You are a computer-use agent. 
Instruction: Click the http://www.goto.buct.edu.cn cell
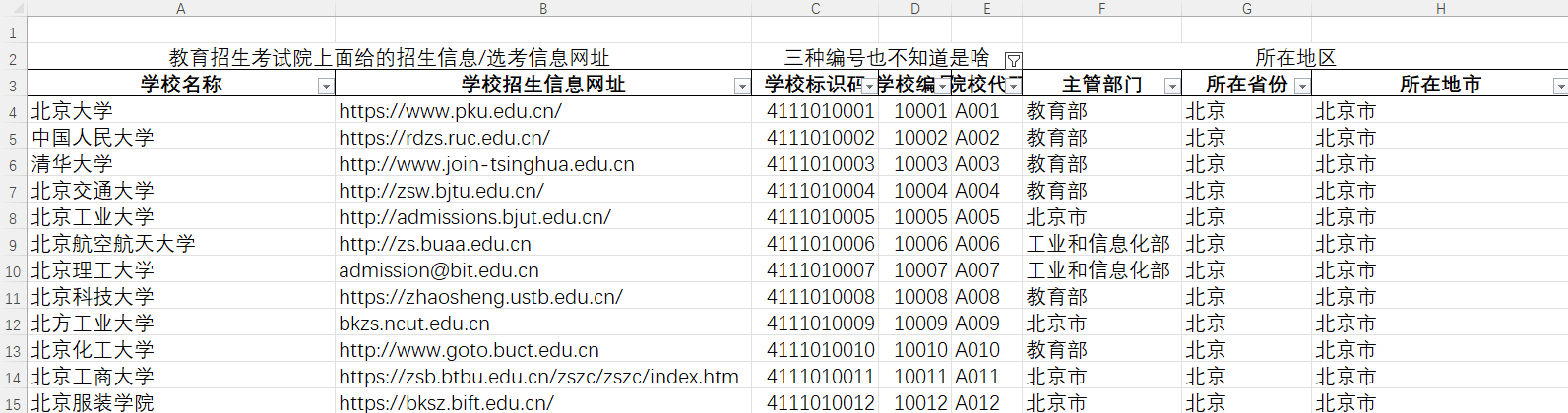click(543, 350)
